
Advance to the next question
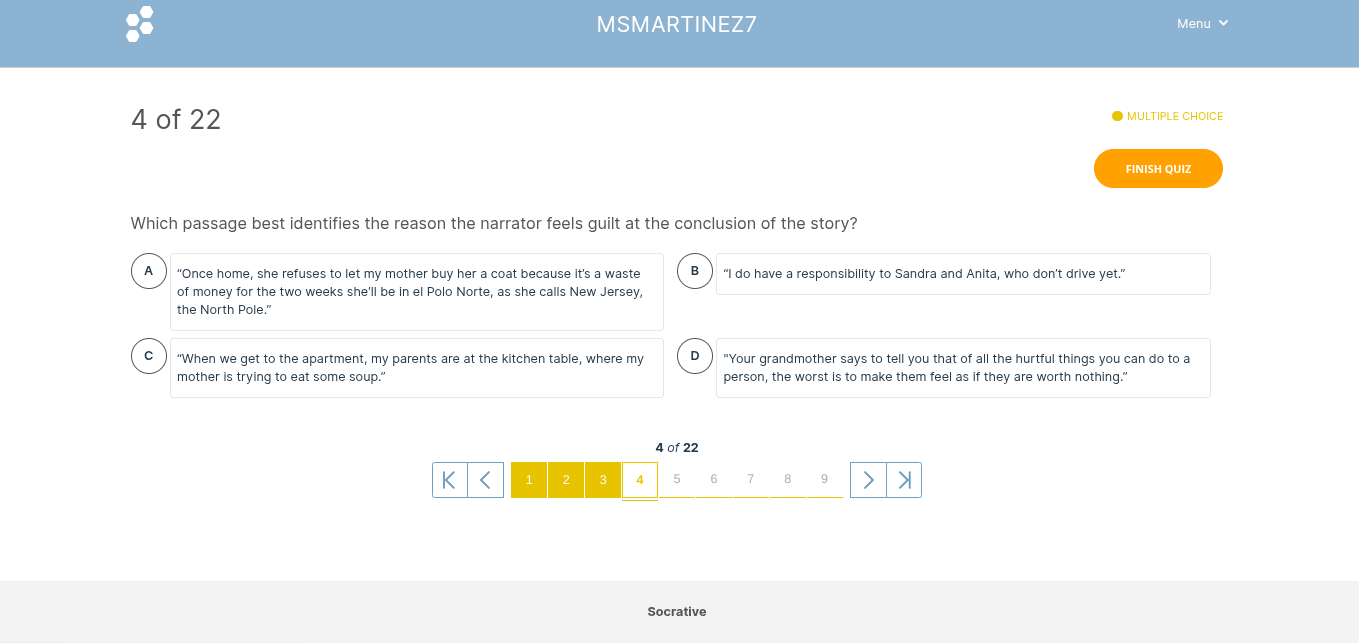point(868,480)
